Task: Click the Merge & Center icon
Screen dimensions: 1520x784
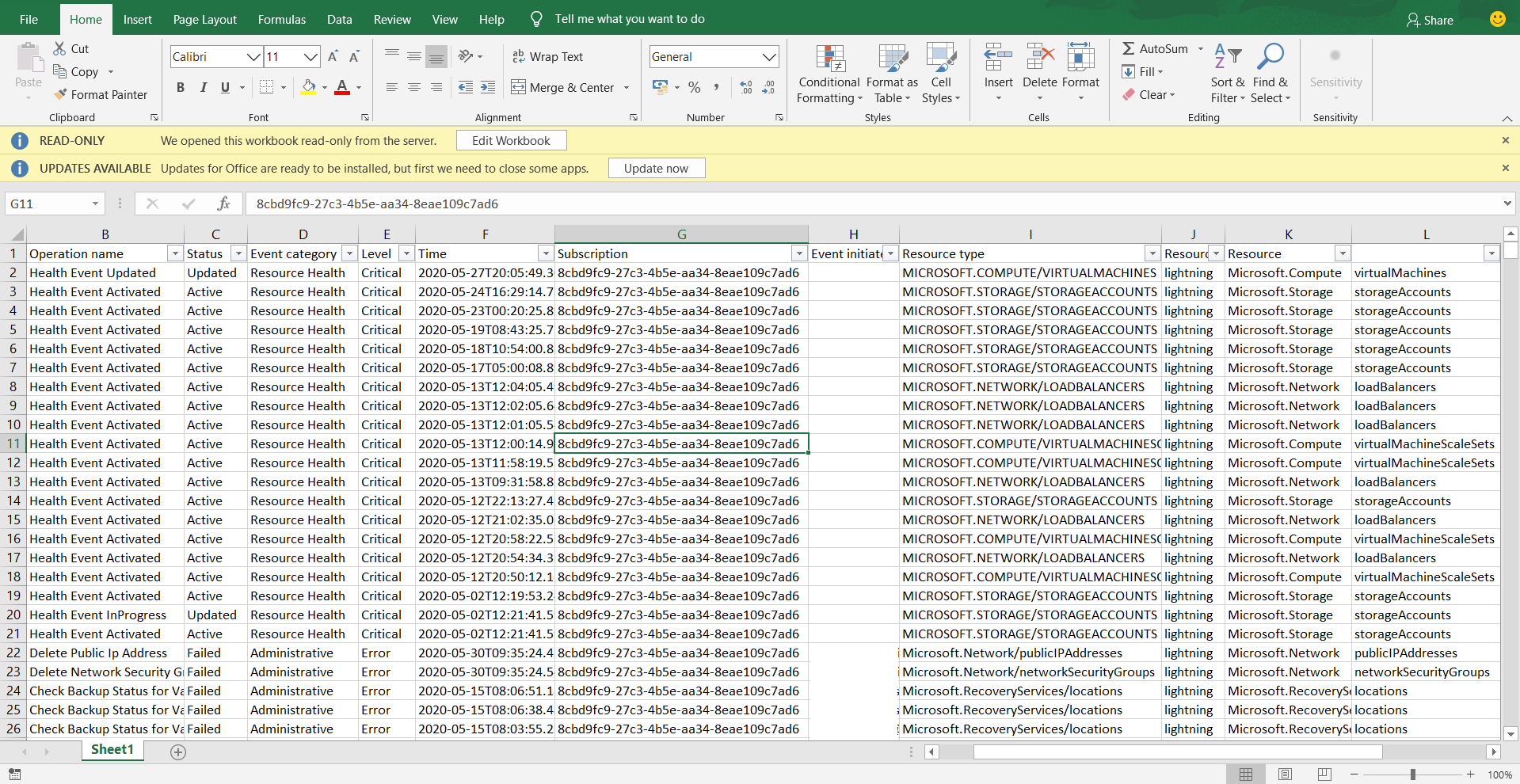Action: (x=519, y=87)
